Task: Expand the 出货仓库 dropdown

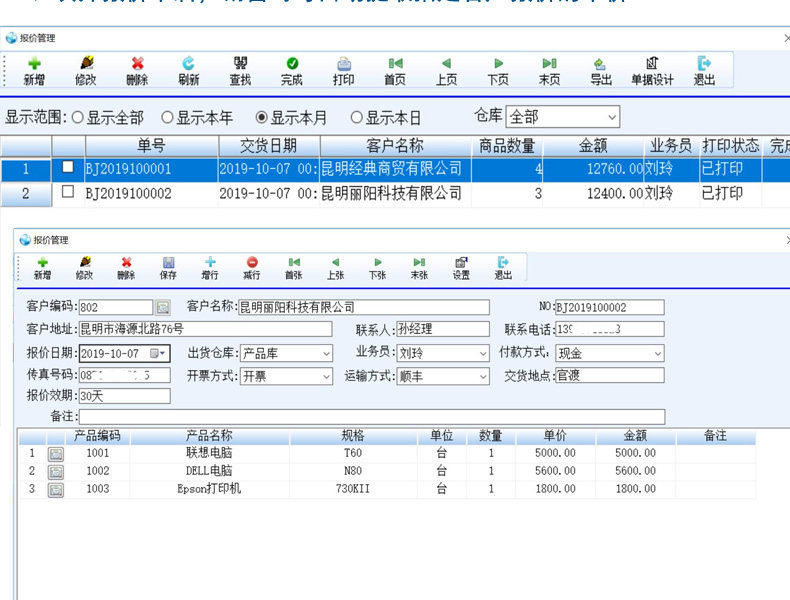Action: pyautogui.click(x=326, y=354)
